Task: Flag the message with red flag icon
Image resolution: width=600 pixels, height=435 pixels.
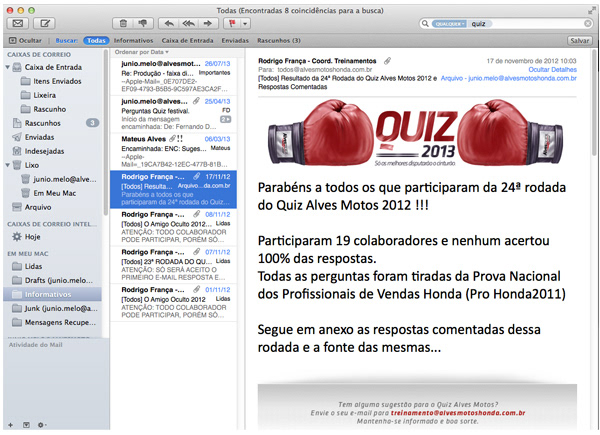Action: point(232,24)
